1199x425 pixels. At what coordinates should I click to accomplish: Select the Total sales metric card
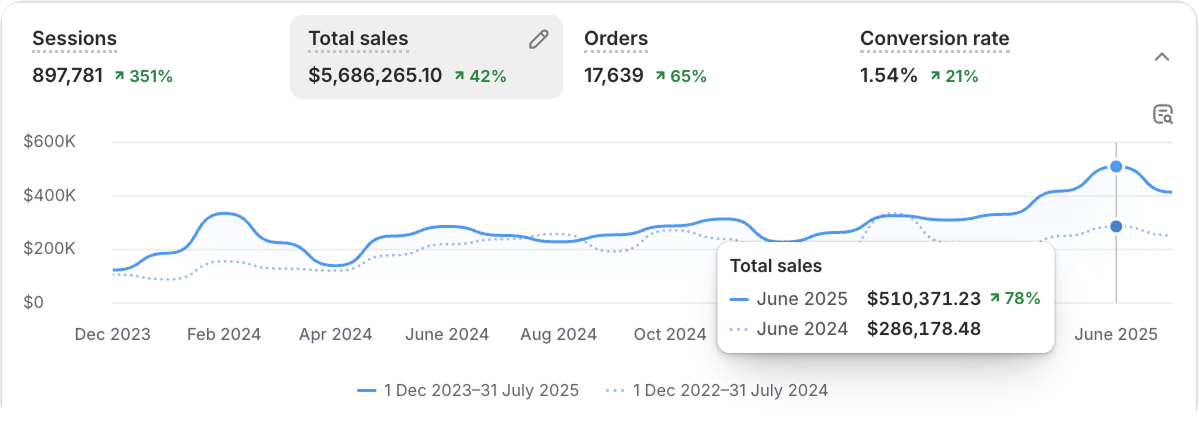425,57
